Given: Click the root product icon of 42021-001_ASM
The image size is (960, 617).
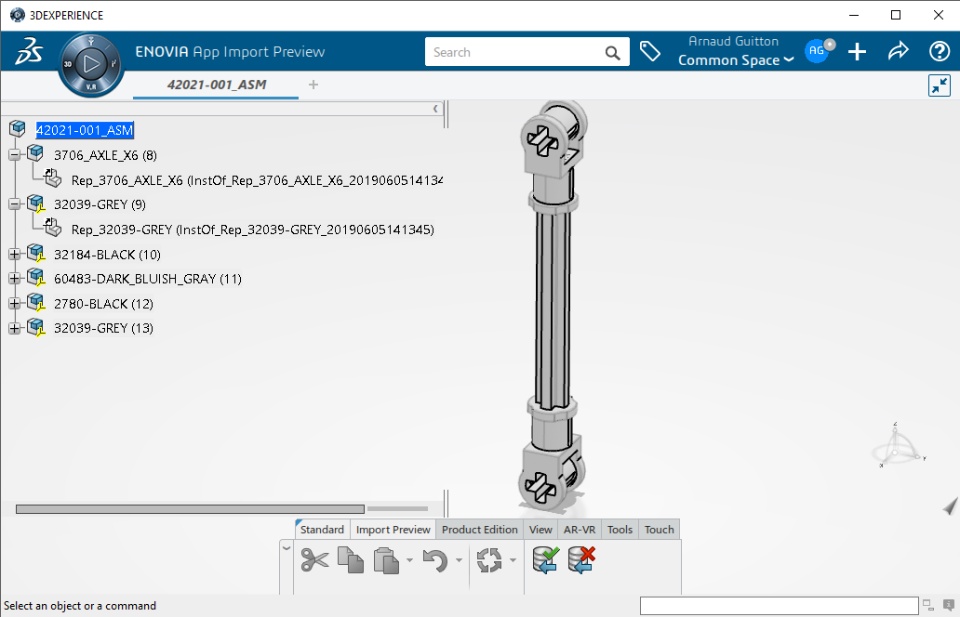Looking at the screenshot, I should [x=17, y=129].
